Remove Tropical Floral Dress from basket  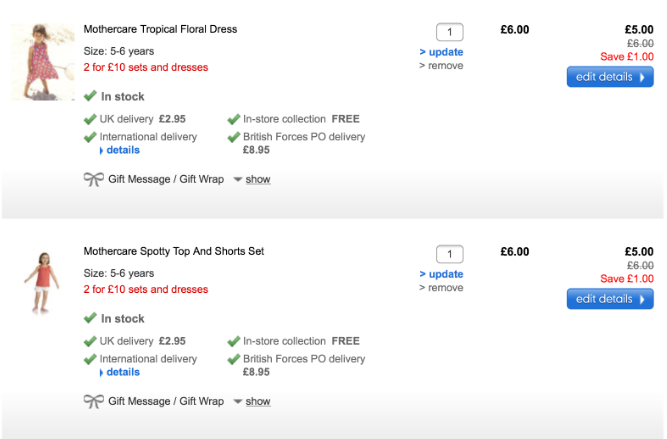point(441,66)
